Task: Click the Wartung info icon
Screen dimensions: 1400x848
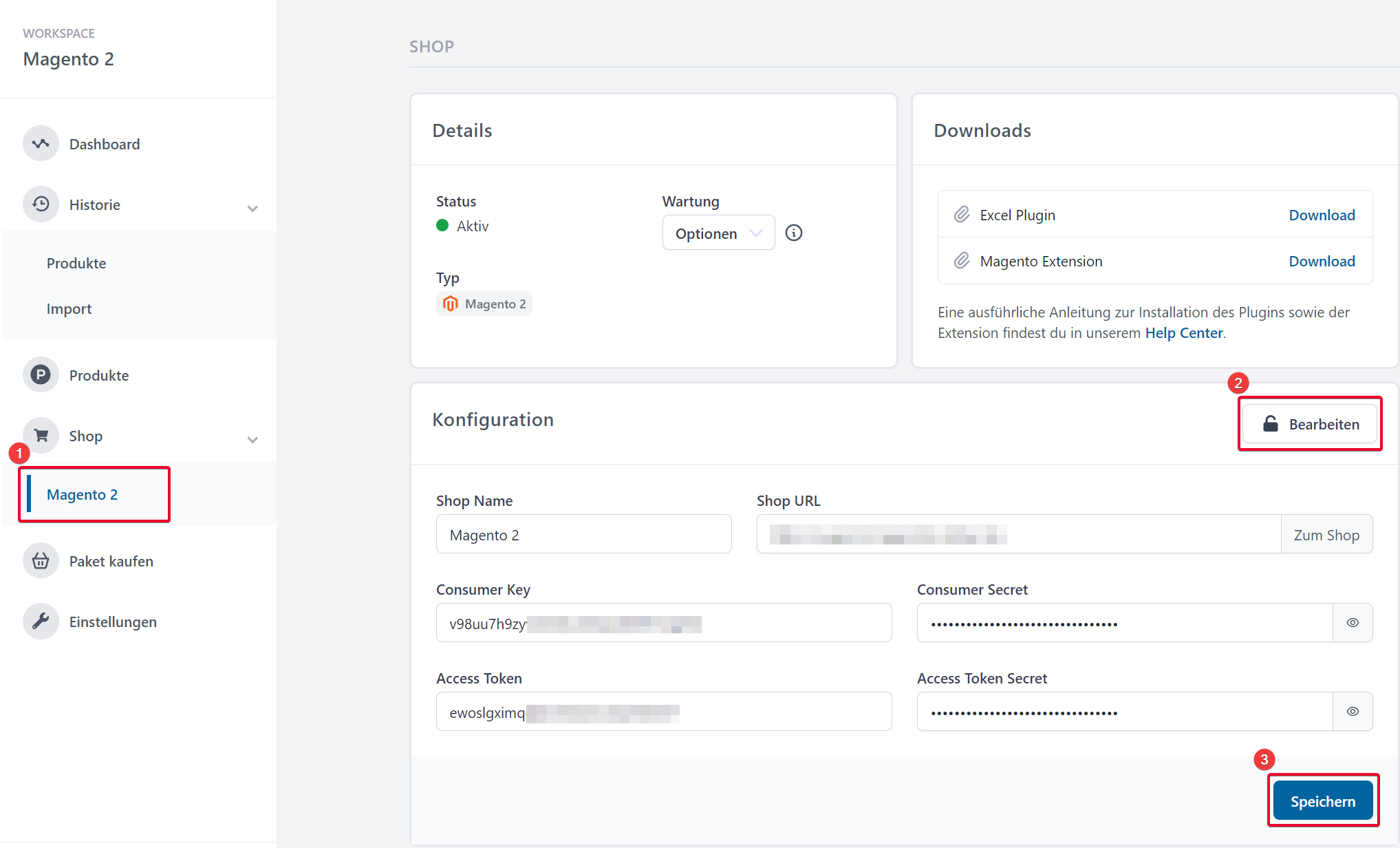Action: point(794,233)
